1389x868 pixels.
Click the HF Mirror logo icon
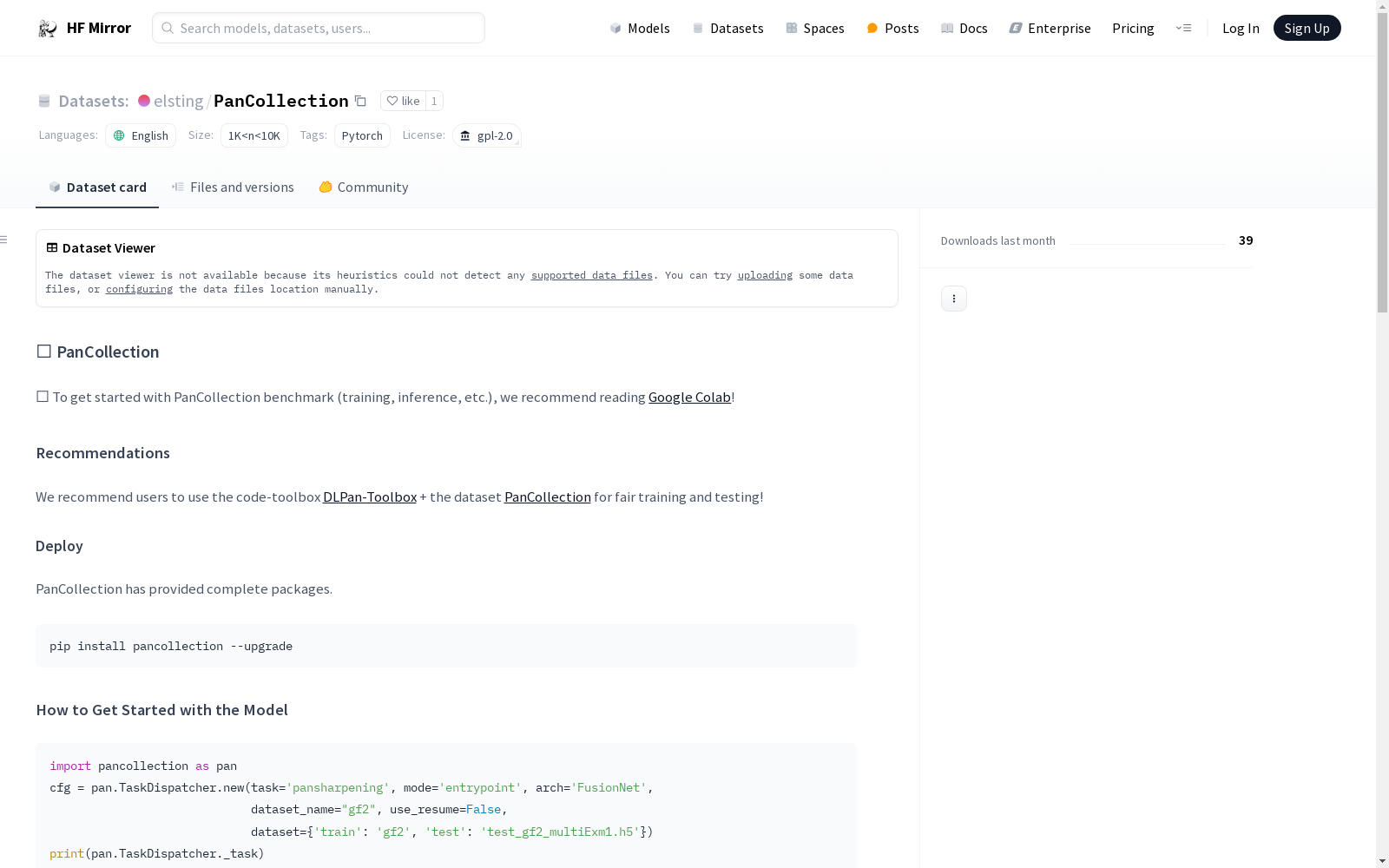[x=48, y=29]
